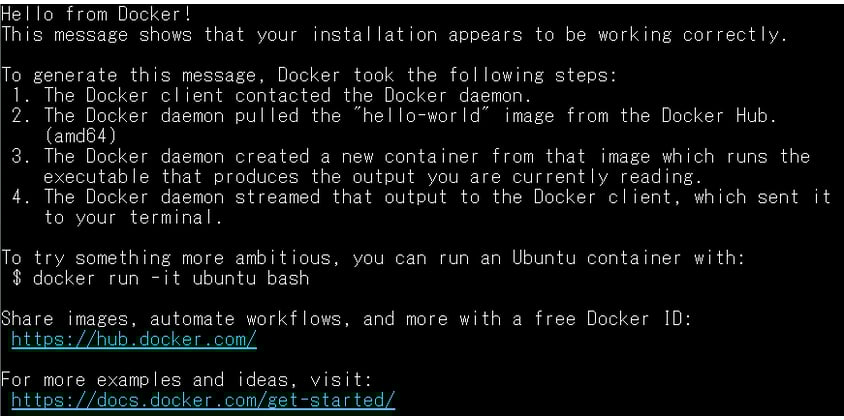The width and height of the screenshot is (844, 420).
Task: Click step 3 about creating a new container
Action: [x=420, y=156]
